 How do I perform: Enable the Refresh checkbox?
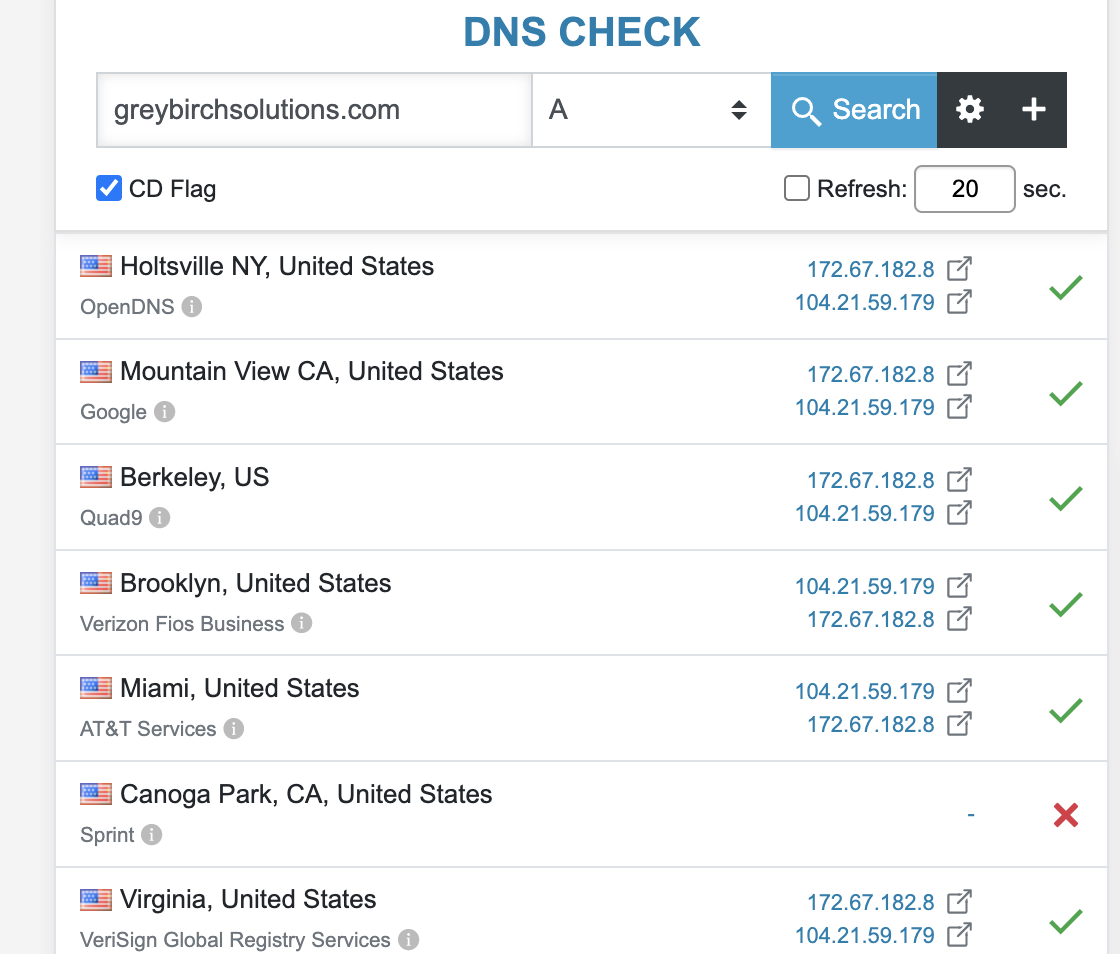tap(797, 188)
